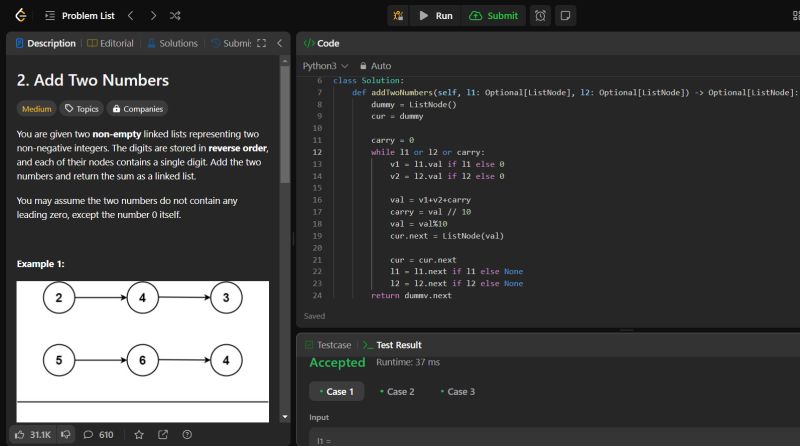Open the Python3 language dropdown
This screenshot has width=800, height=446.
pyautogui.click(x=325, y=66)
